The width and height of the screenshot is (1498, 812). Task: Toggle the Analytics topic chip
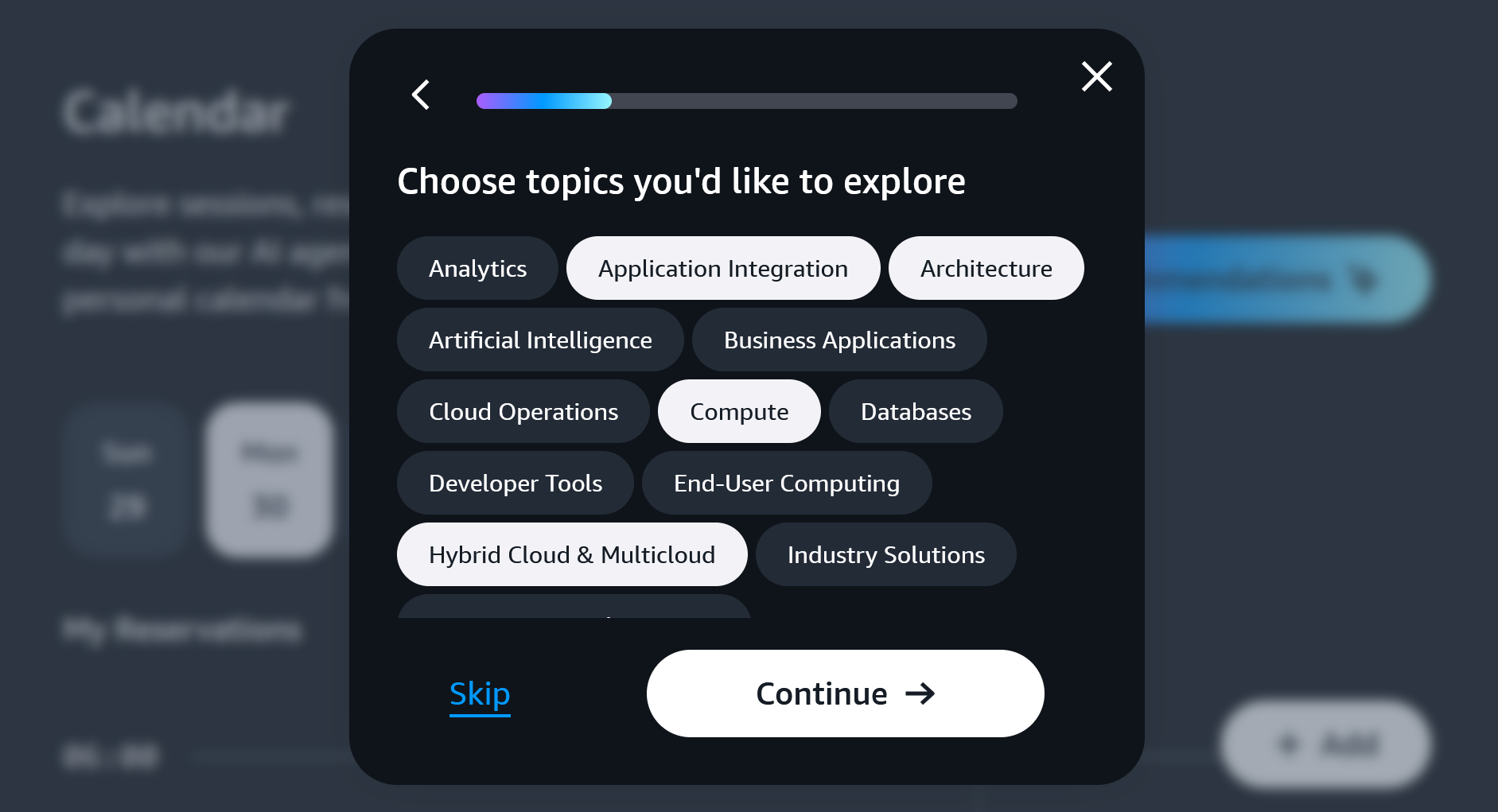tap(477, 268)
